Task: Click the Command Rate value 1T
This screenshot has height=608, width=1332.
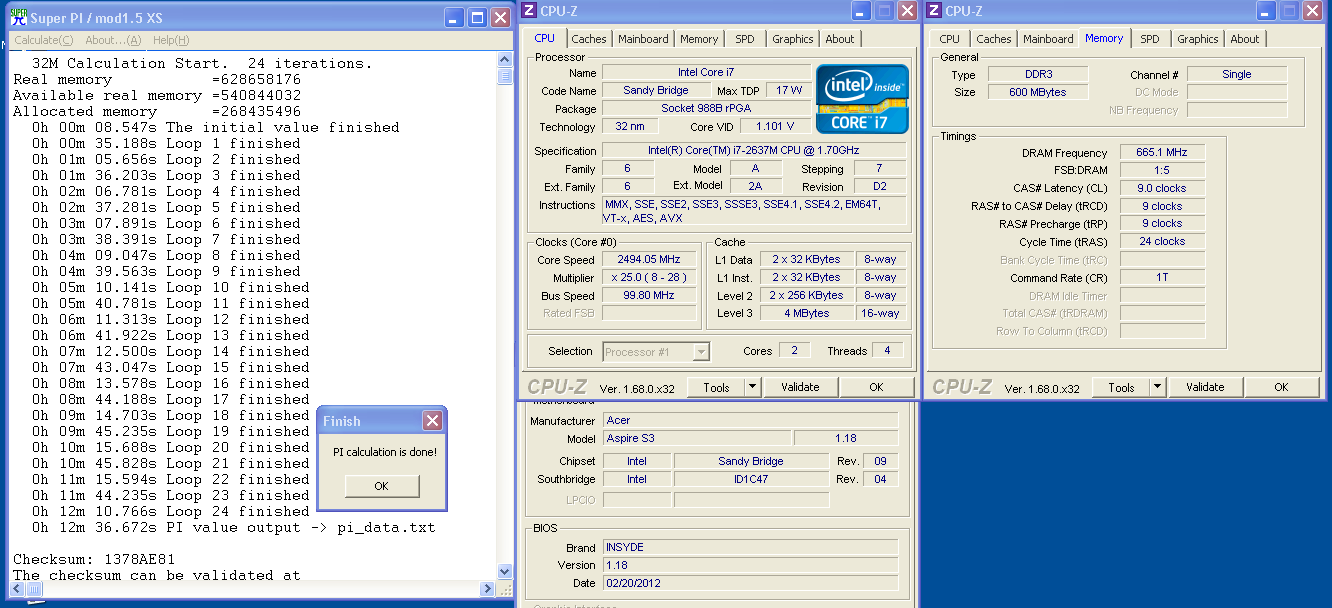Action: click(1162, 278)
